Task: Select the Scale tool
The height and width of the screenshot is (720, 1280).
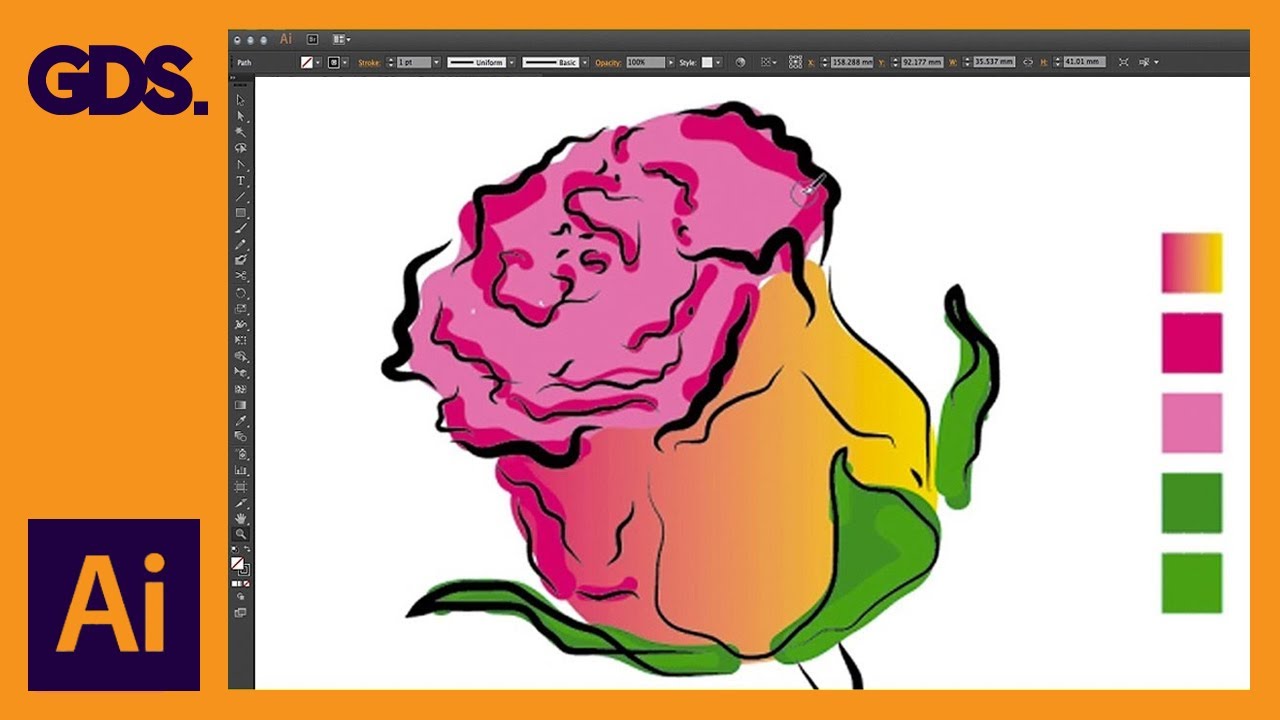Action: pos(241,309)
